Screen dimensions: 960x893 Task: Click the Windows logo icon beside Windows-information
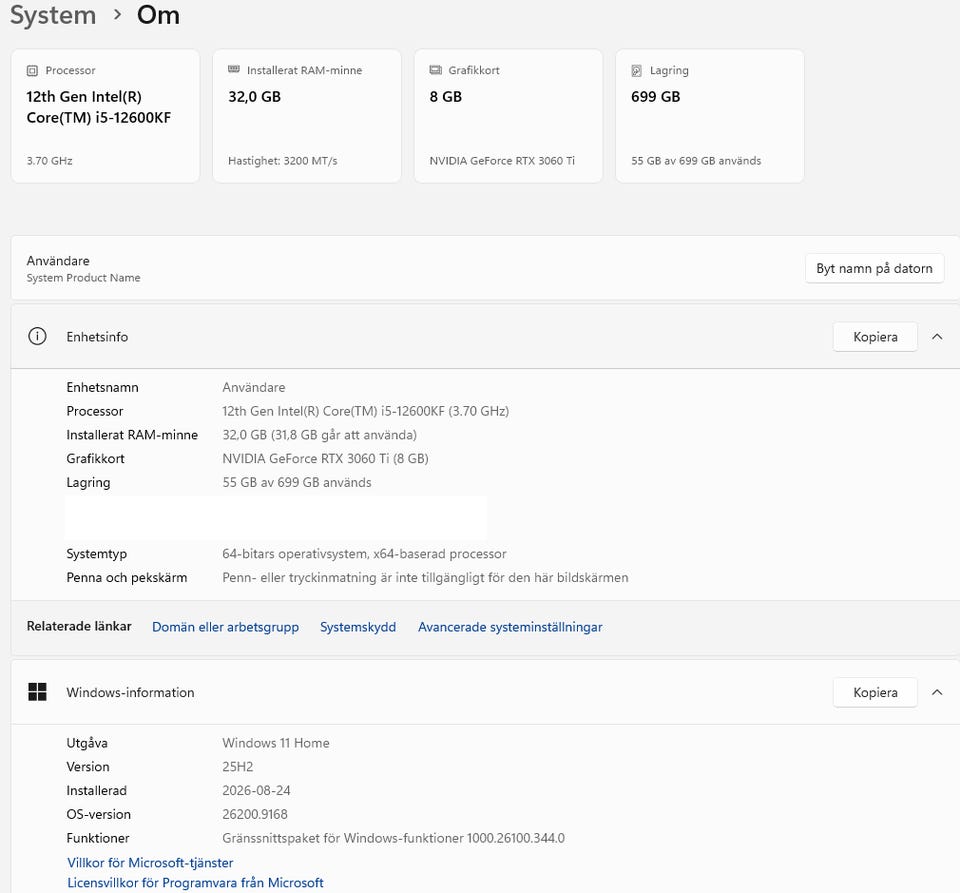coord(37,692)
